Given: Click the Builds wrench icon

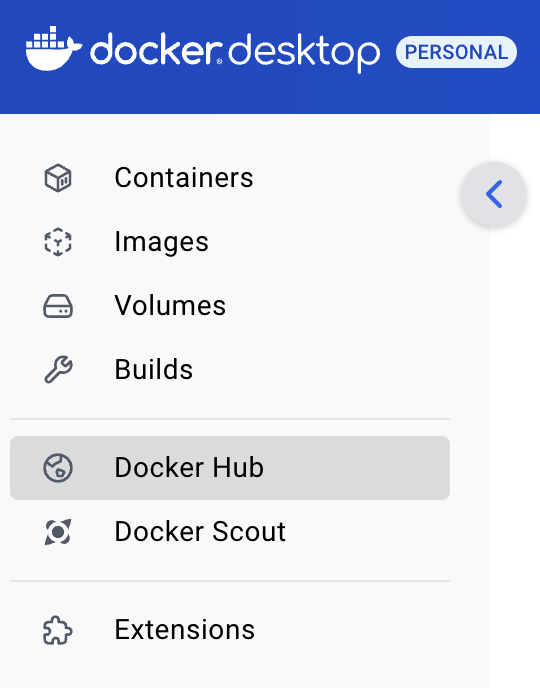Looking at the screenshot, I should point(58,369).
